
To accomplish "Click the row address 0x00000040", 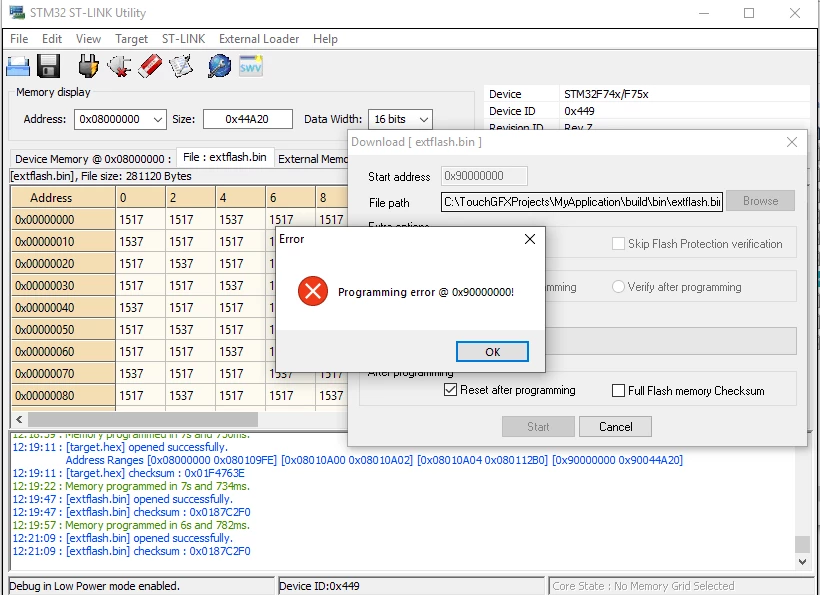I will coord(63,307).
